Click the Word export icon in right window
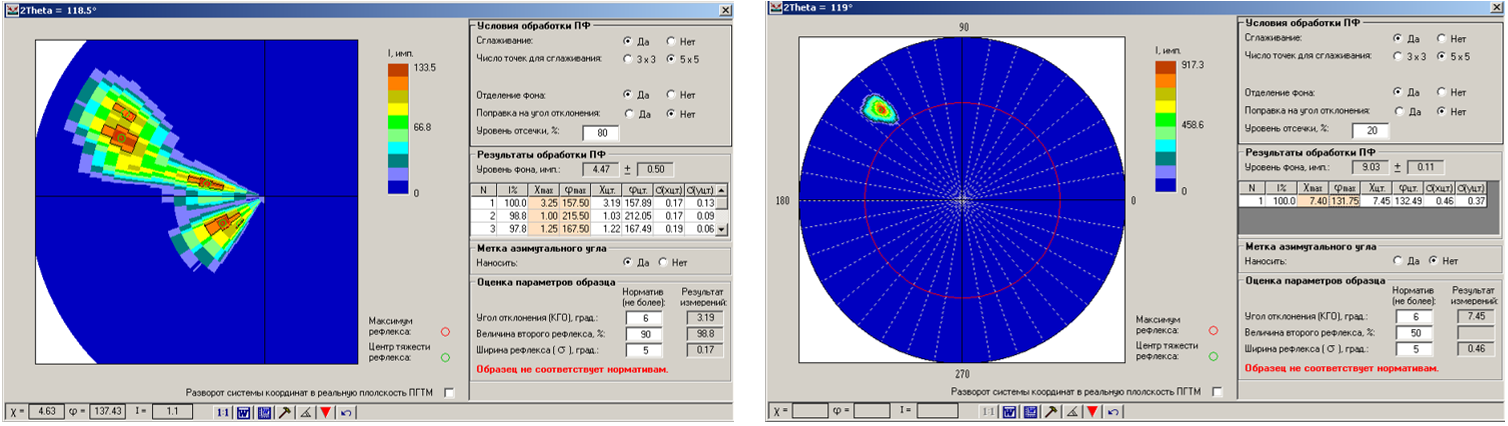Screen dimensions: 1508x426 1009,411
